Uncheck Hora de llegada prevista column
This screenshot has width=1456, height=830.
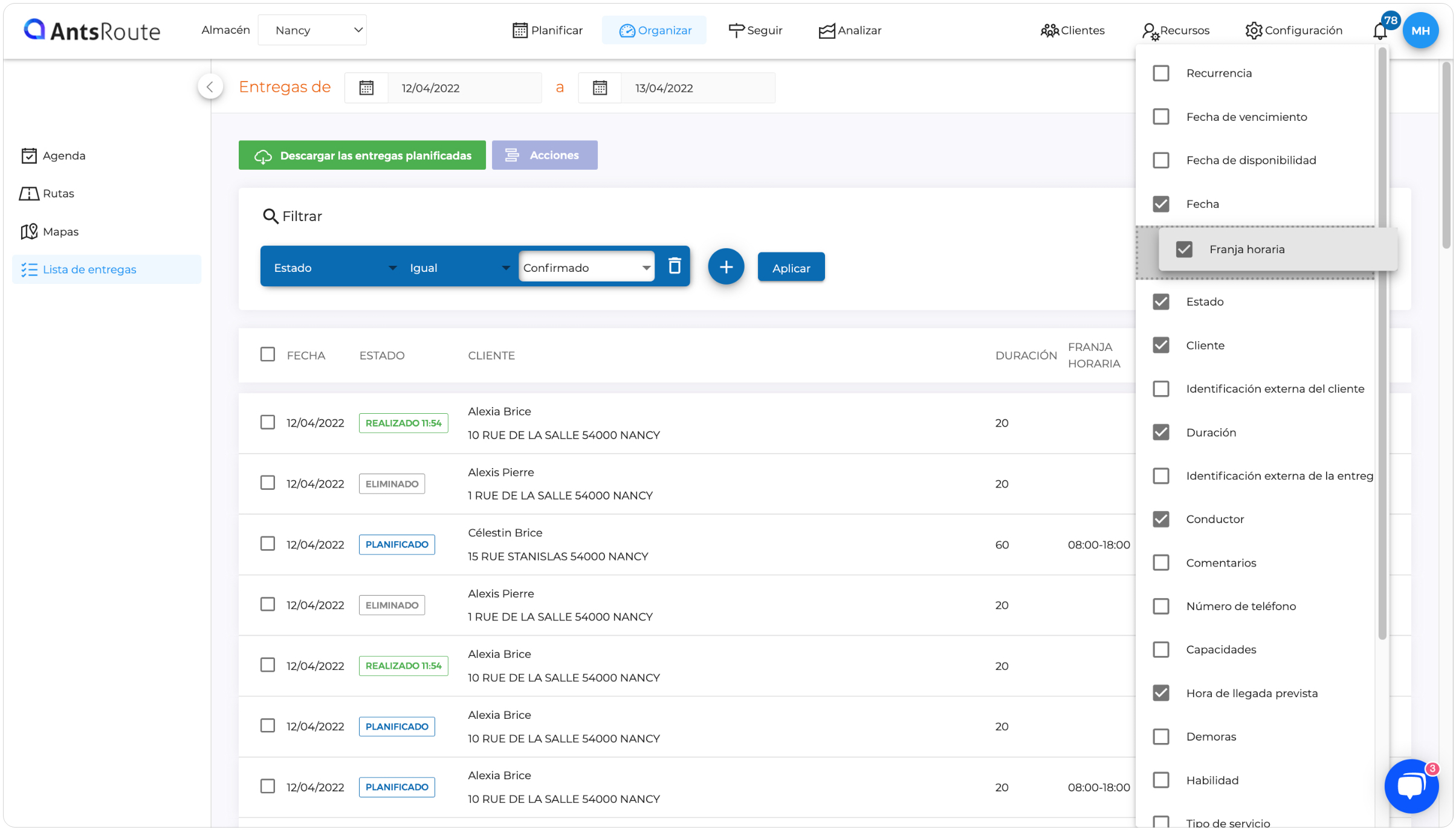[x=1160, y=693]
